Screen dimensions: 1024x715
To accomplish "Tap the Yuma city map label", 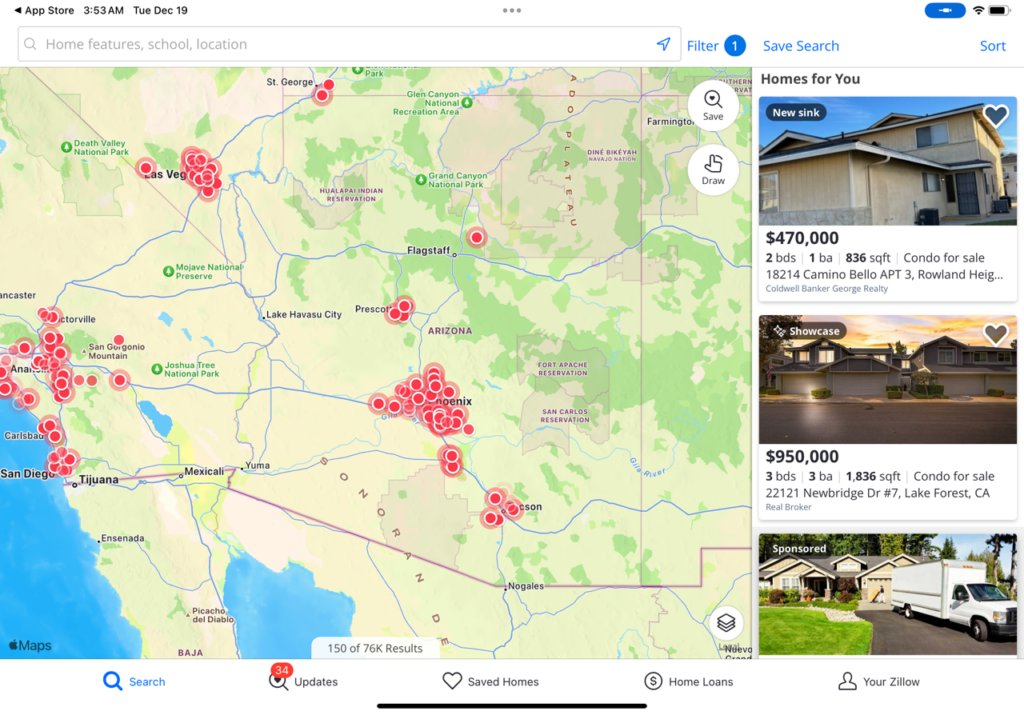I will 257,466.
